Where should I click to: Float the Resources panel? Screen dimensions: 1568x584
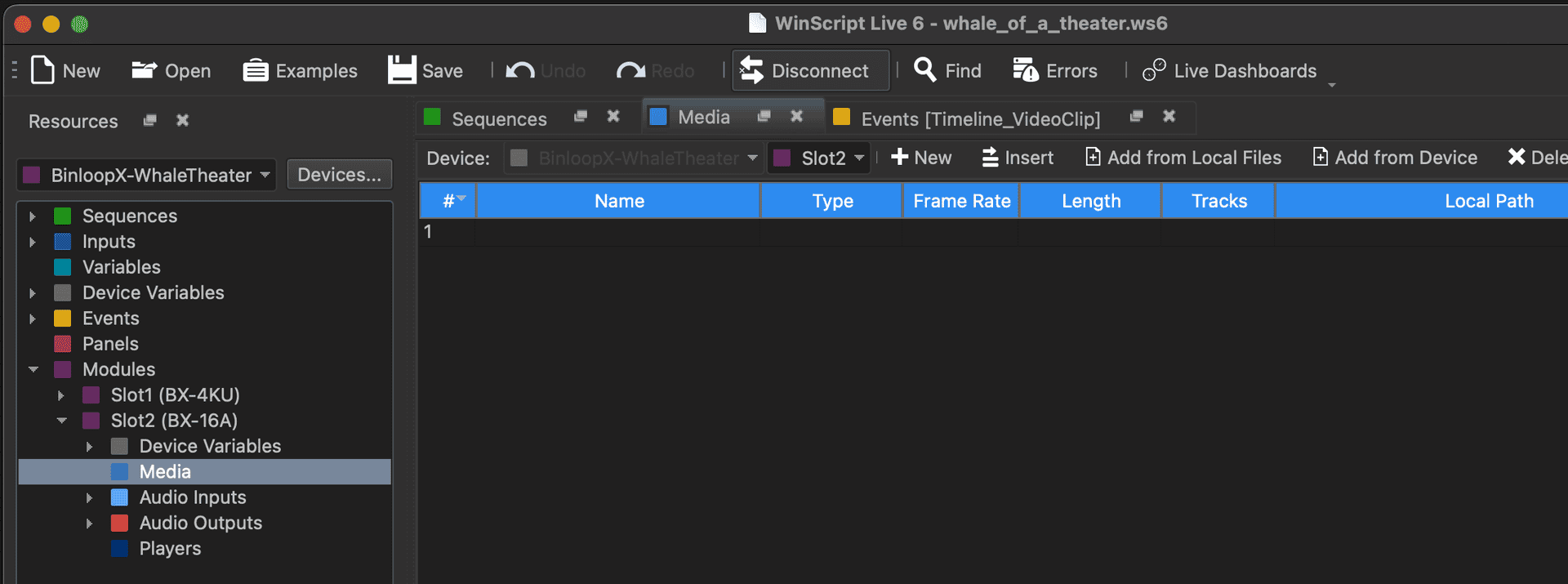coord(149,121)
